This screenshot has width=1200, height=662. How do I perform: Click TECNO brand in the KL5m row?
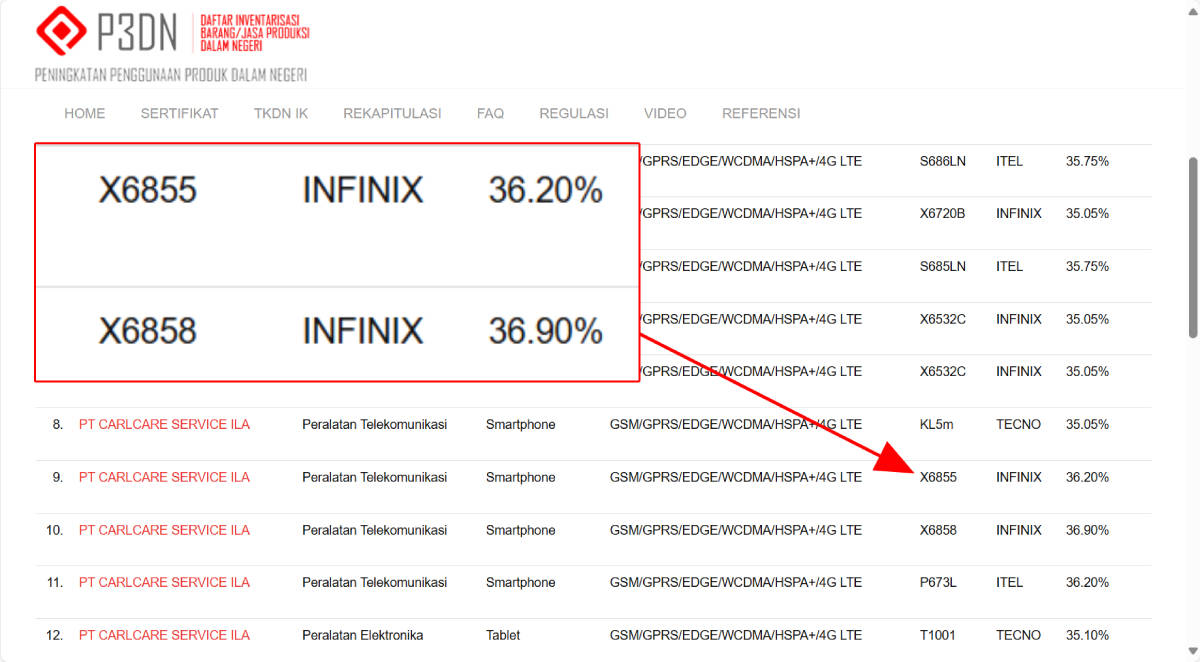pyautogui.click(x=1018, y=424)
